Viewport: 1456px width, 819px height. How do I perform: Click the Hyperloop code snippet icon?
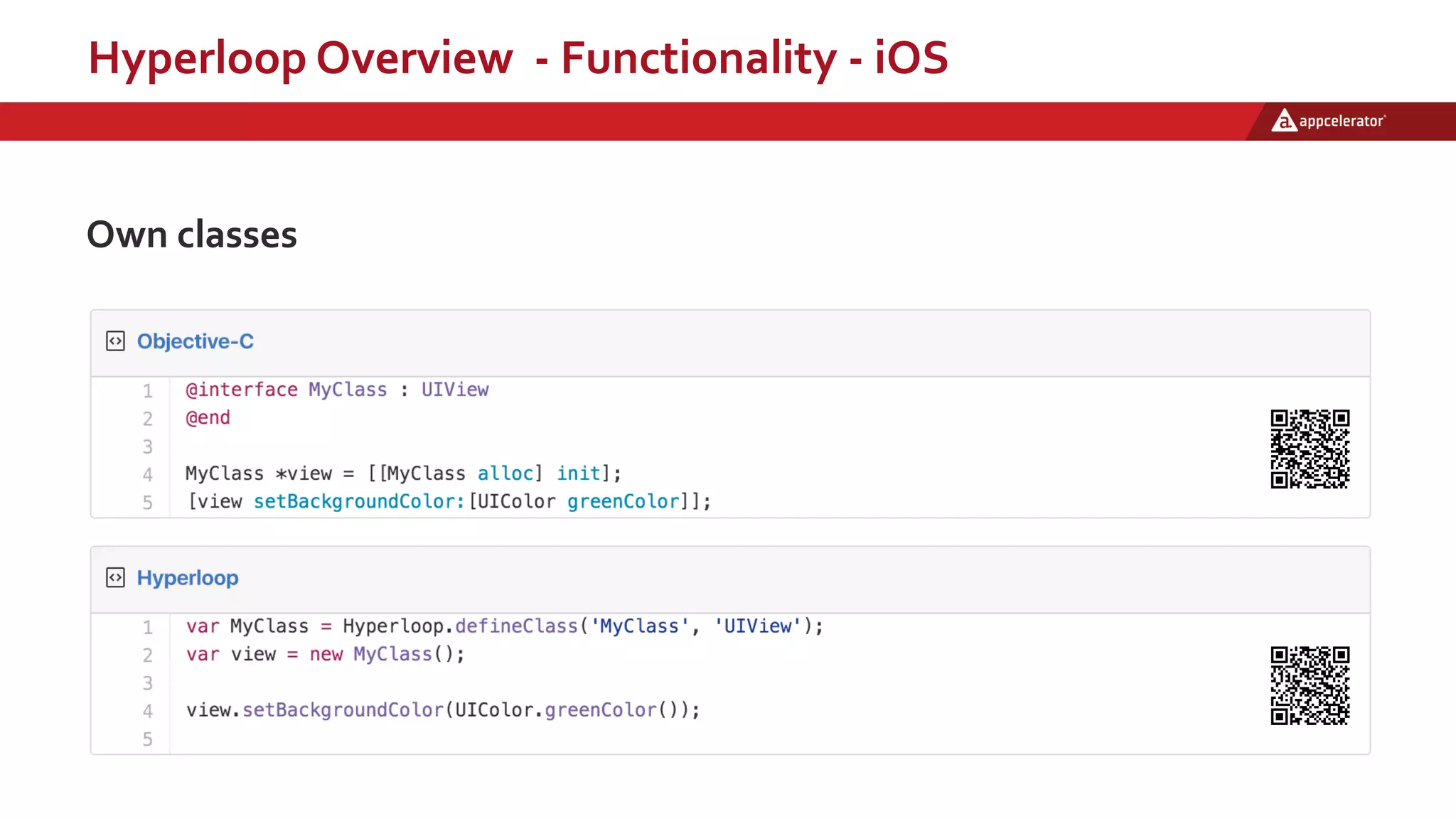(x=115, y=577)
